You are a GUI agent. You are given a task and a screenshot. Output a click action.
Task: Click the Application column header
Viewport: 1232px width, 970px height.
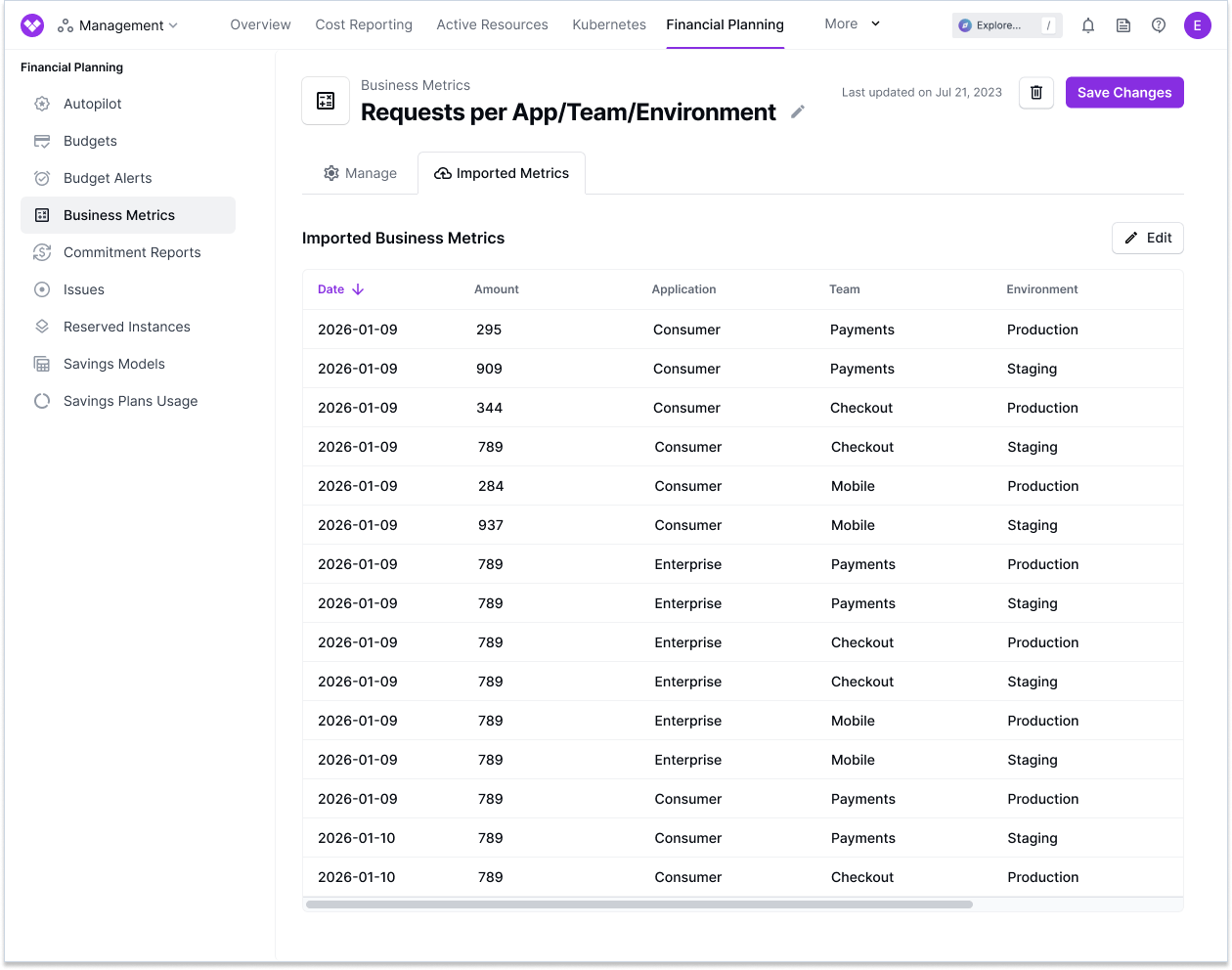pyautogui.click(x=684, y=289)
